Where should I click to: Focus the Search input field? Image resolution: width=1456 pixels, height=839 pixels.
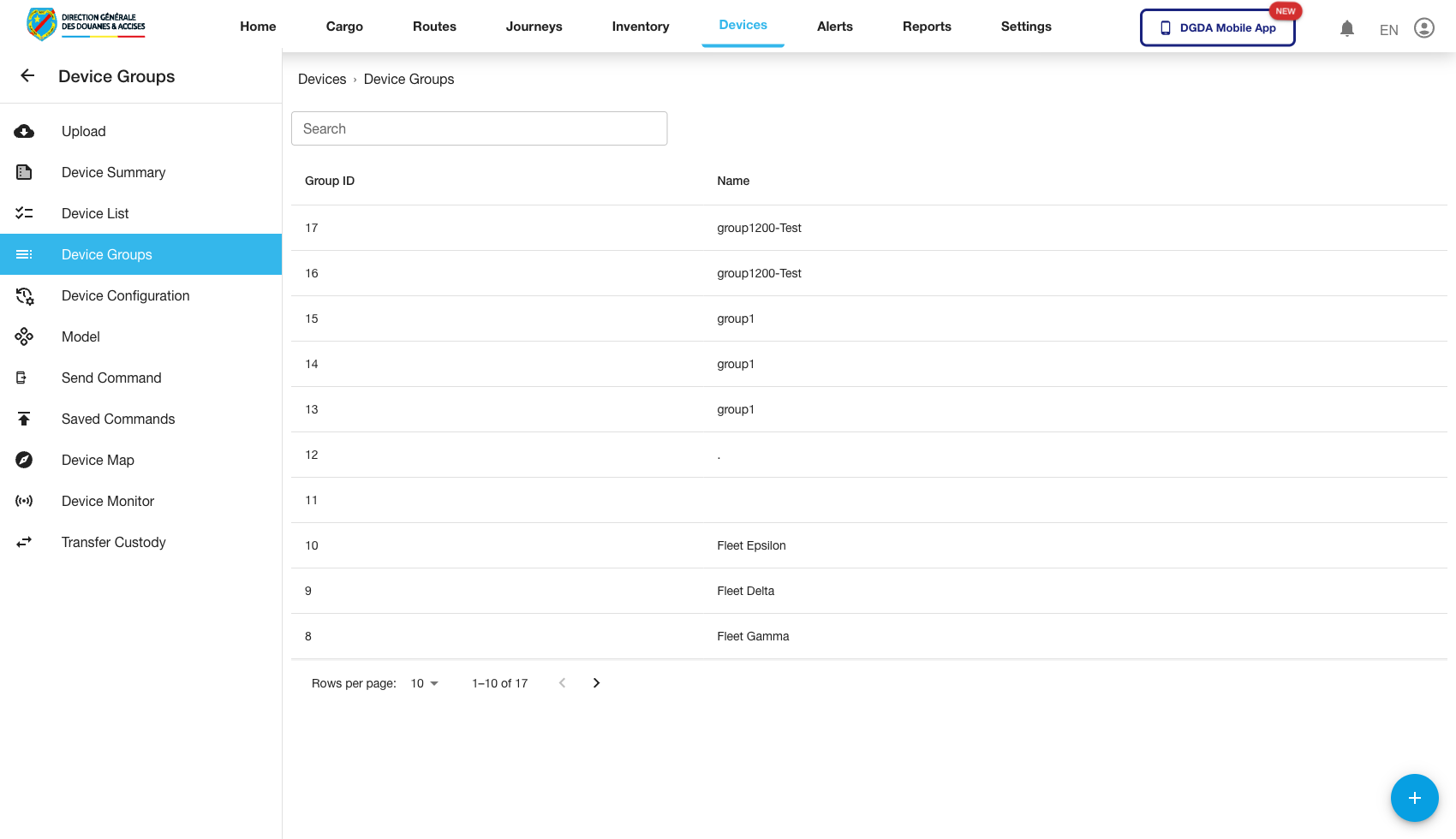pyautogui.click(x=479, y=128)
